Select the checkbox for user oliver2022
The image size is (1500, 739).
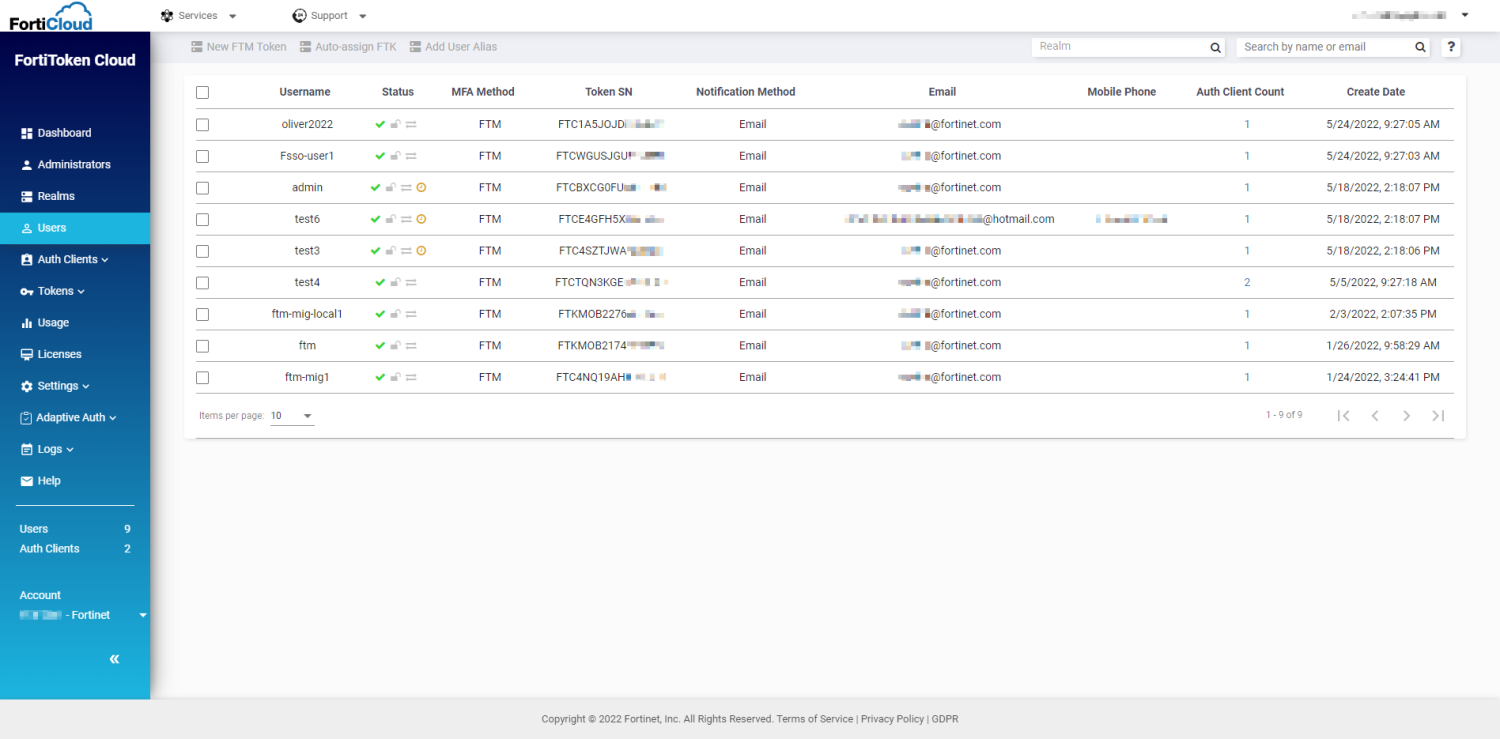[x=203, y=124]
